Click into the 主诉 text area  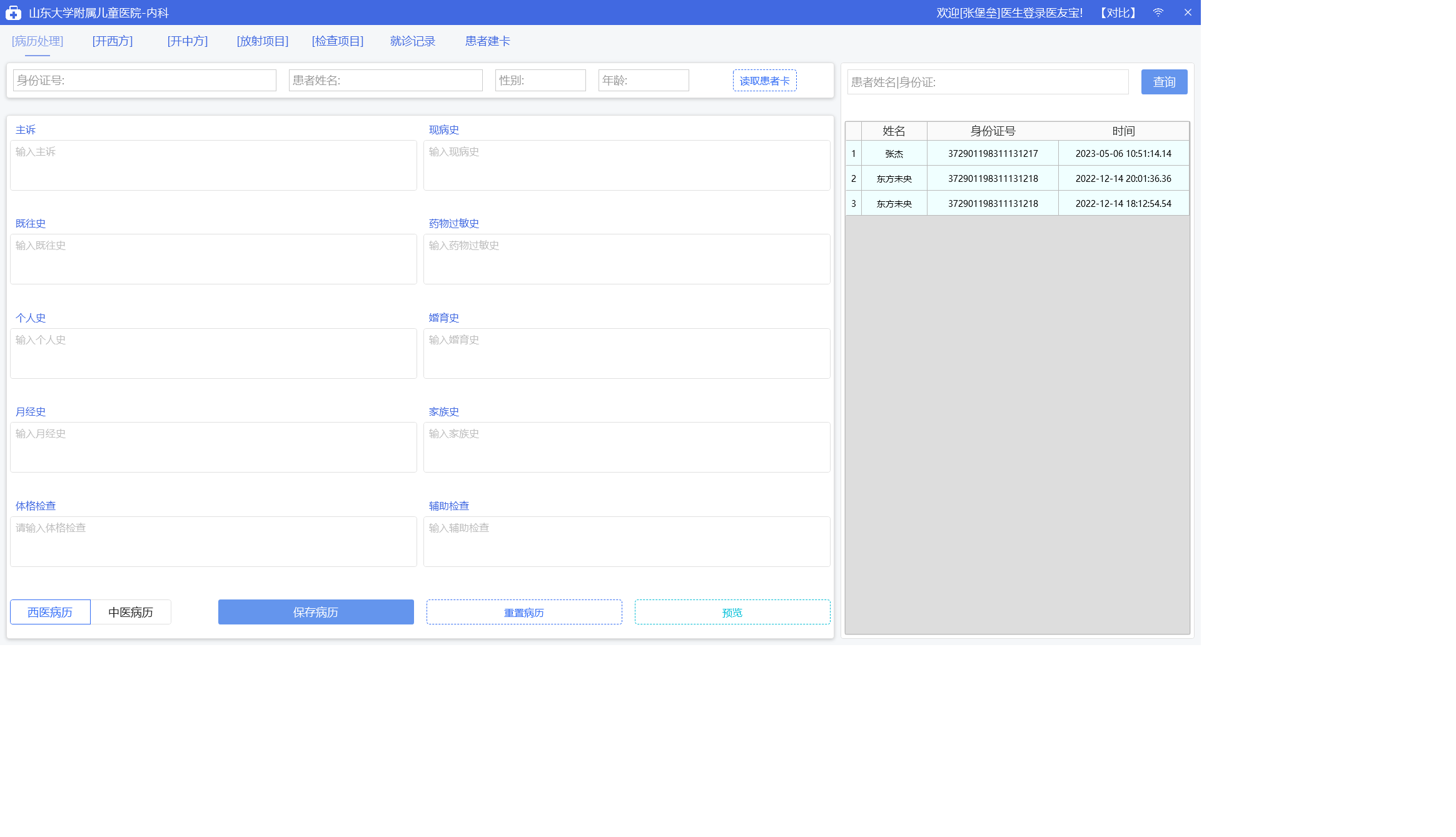click(213, 166)
